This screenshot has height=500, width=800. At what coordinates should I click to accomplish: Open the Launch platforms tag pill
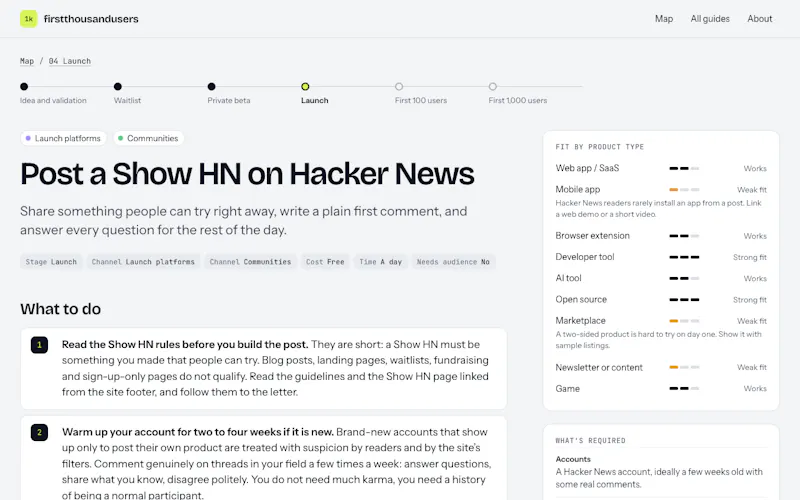coord(63,138)
